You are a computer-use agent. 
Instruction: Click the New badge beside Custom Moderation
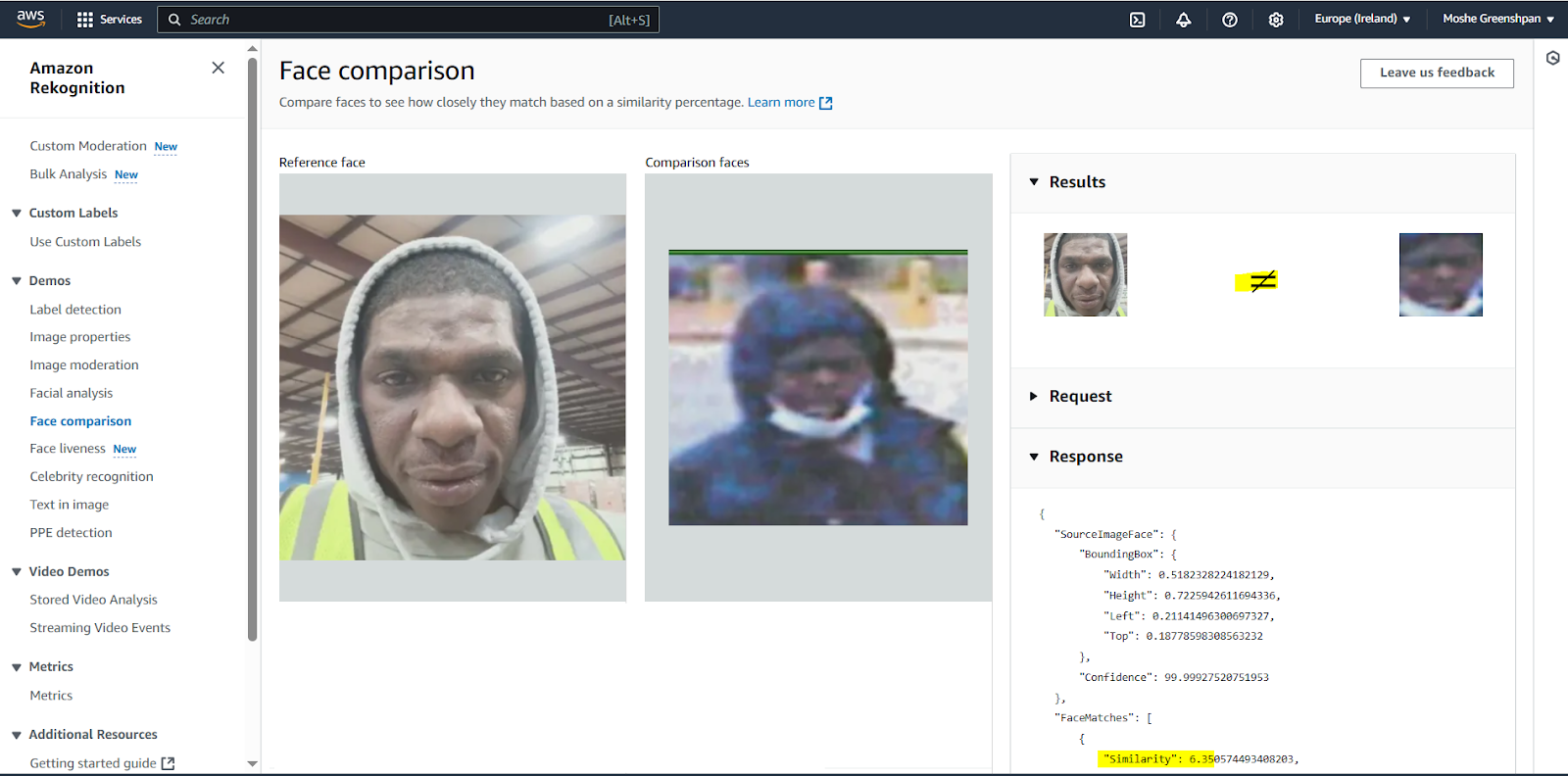[x=166, y=147]
